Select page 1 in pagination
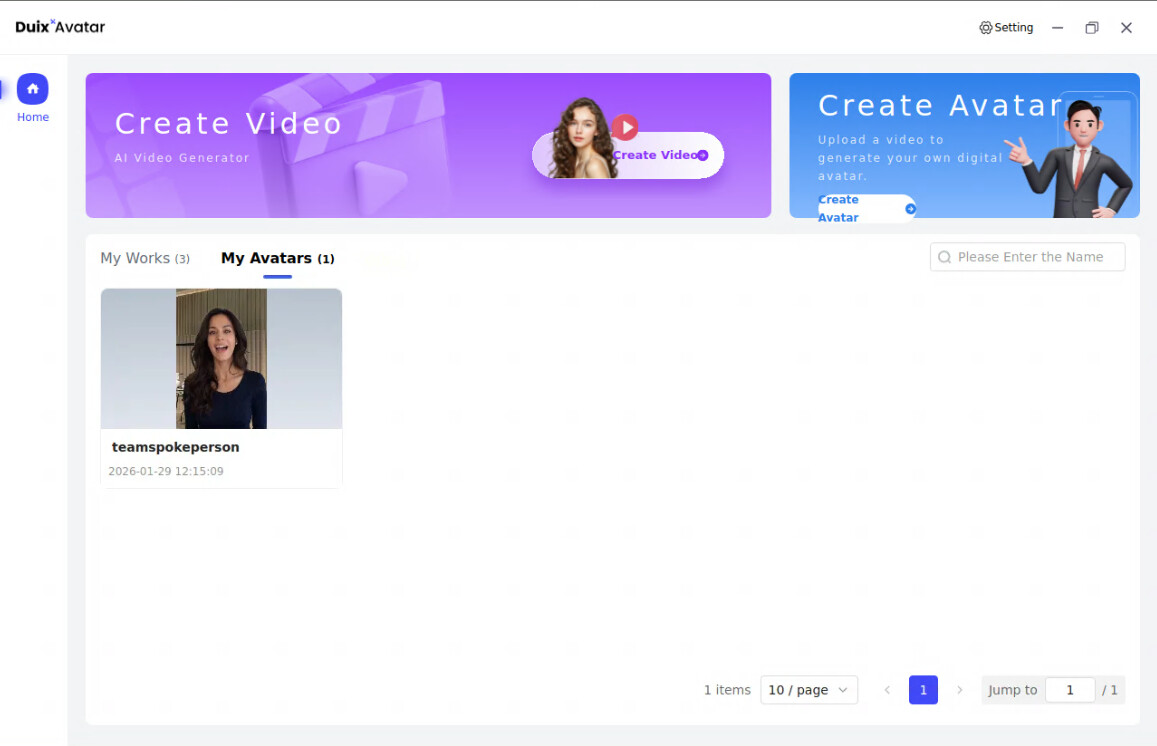1157x746 pixels. [923, 690]
